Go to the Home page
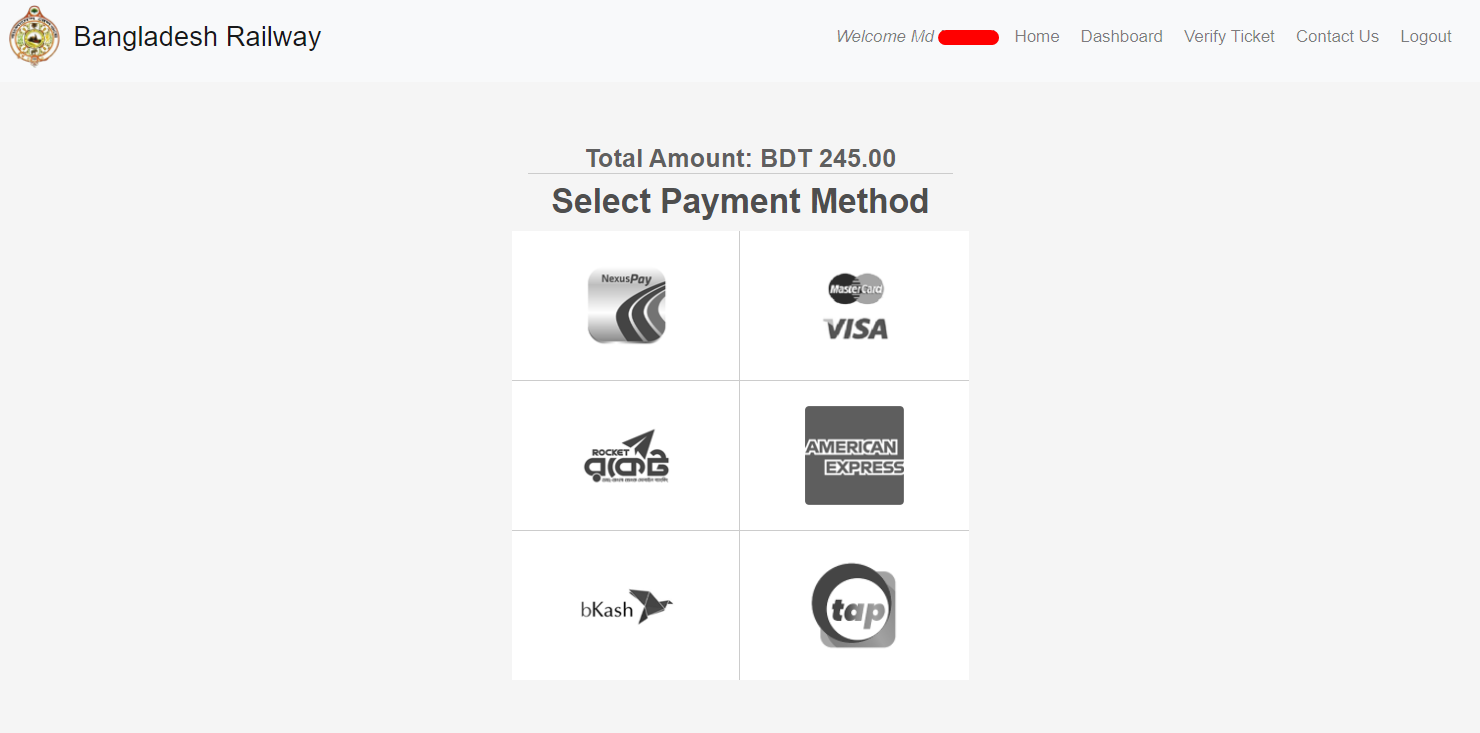Image resolution: width=1480 pixels, height=733 pixels. [1036, 37]
